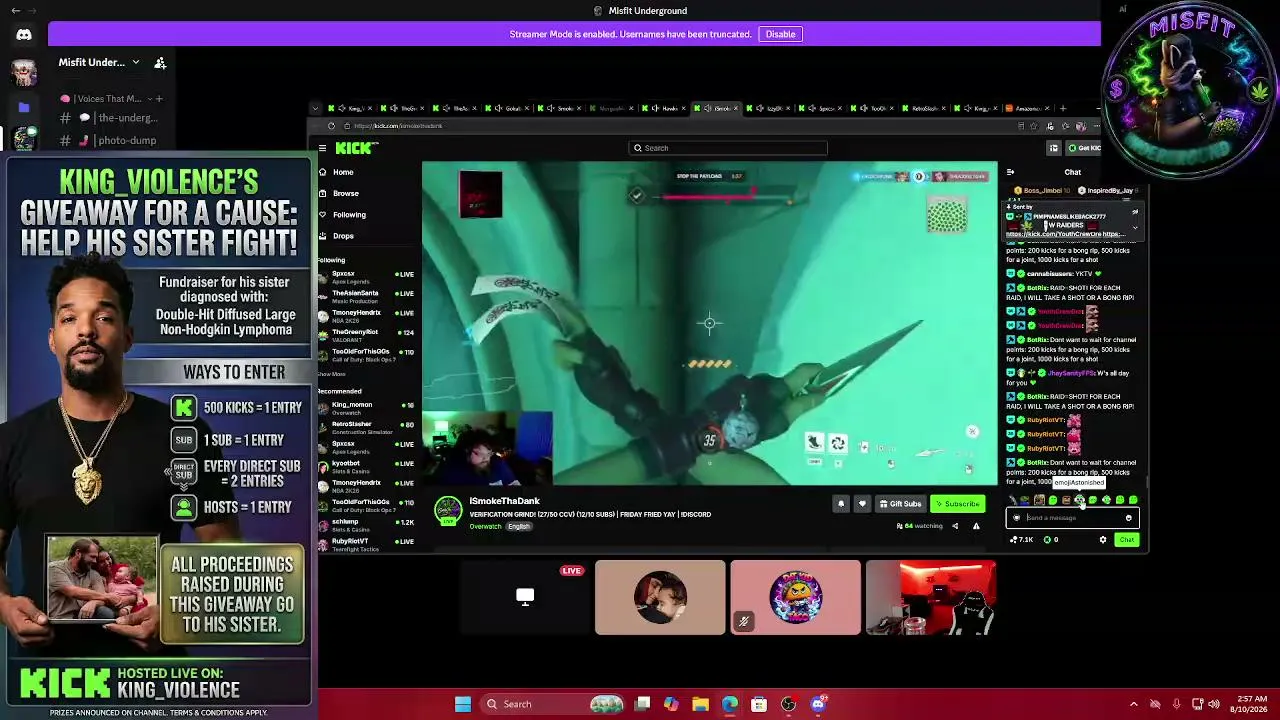This screenshot has height=720, width=1280.
Task: Select the muted participant tile with cartoon avatar
Action: (x=795, y=598)
